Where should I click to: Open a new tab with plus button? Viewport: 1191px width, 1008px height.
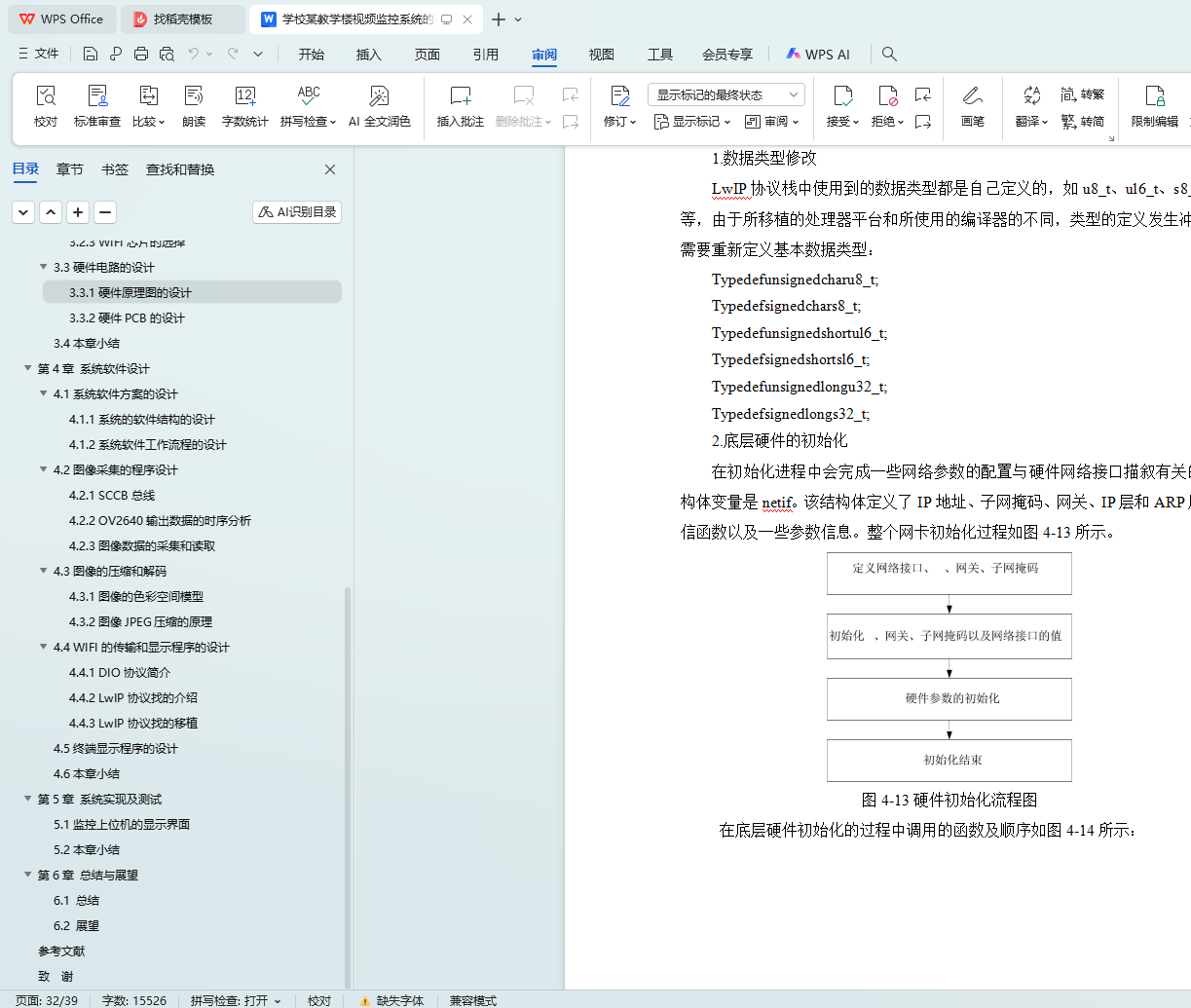coord(499,19)
